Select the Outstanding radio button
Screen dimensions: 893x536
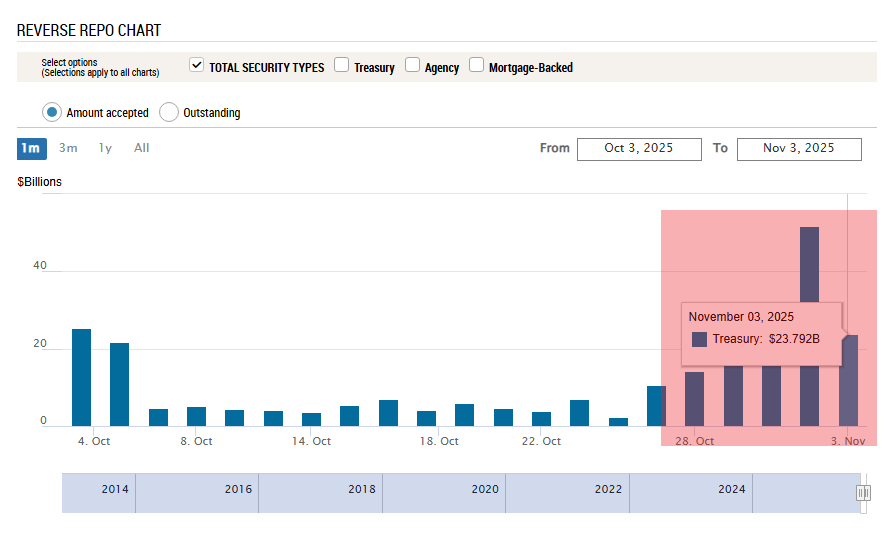pos(169,112)
